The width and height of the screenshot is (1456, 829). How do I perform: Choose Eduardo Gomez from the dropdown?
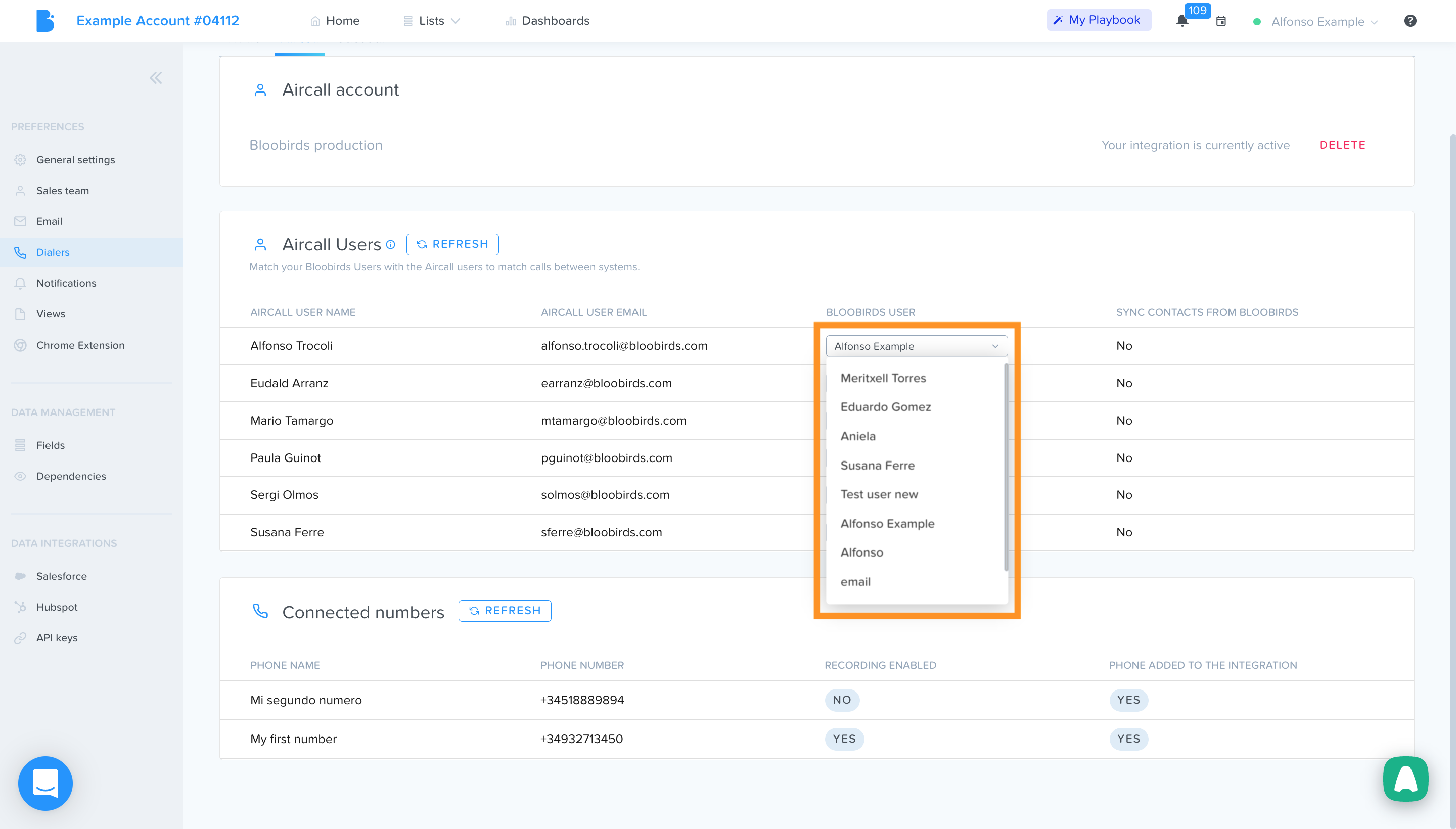885,407
